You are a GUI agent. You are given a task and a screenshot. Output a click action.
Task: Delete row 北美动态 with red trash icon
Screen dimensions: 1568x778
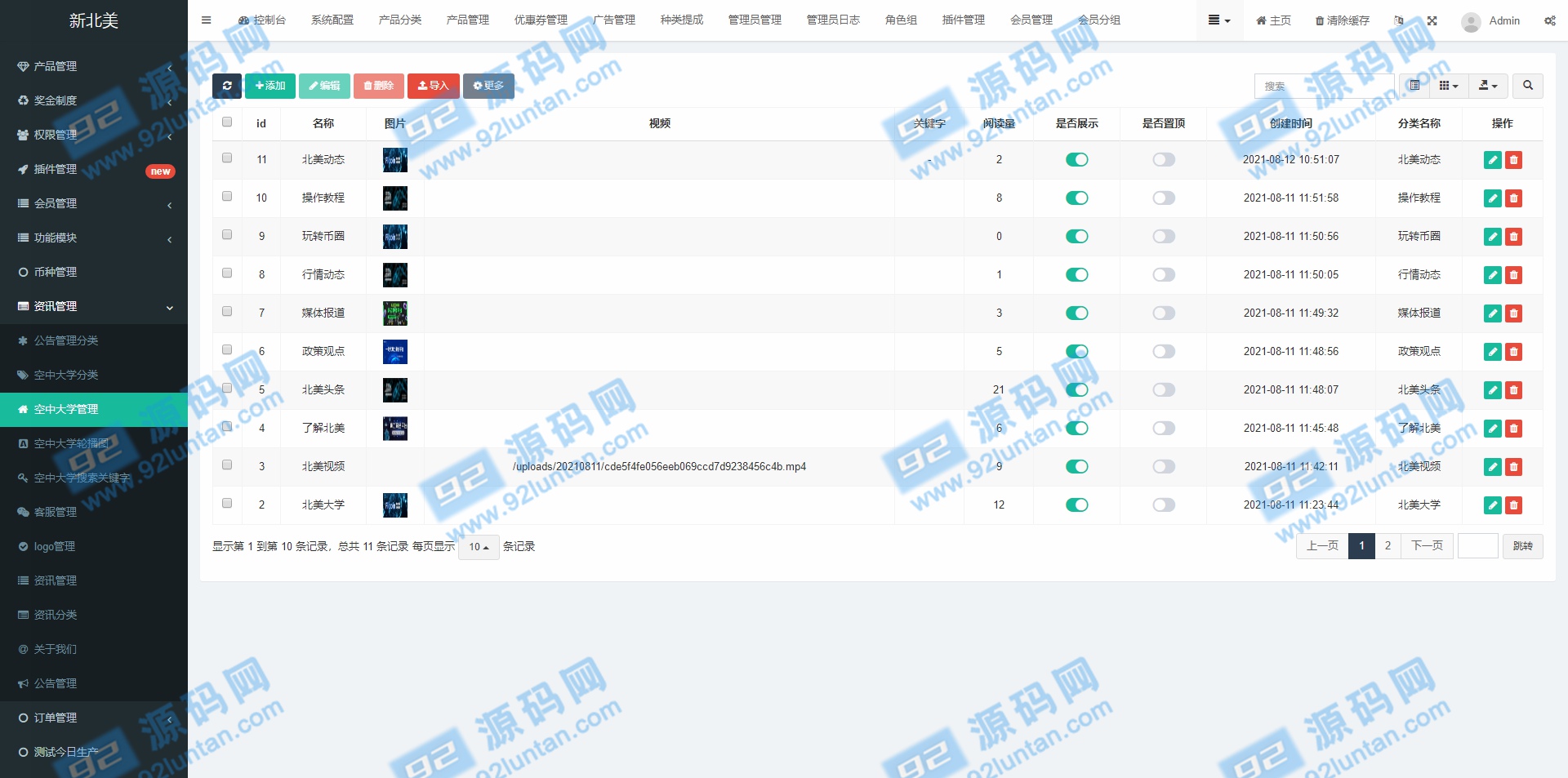(1513, 160)
